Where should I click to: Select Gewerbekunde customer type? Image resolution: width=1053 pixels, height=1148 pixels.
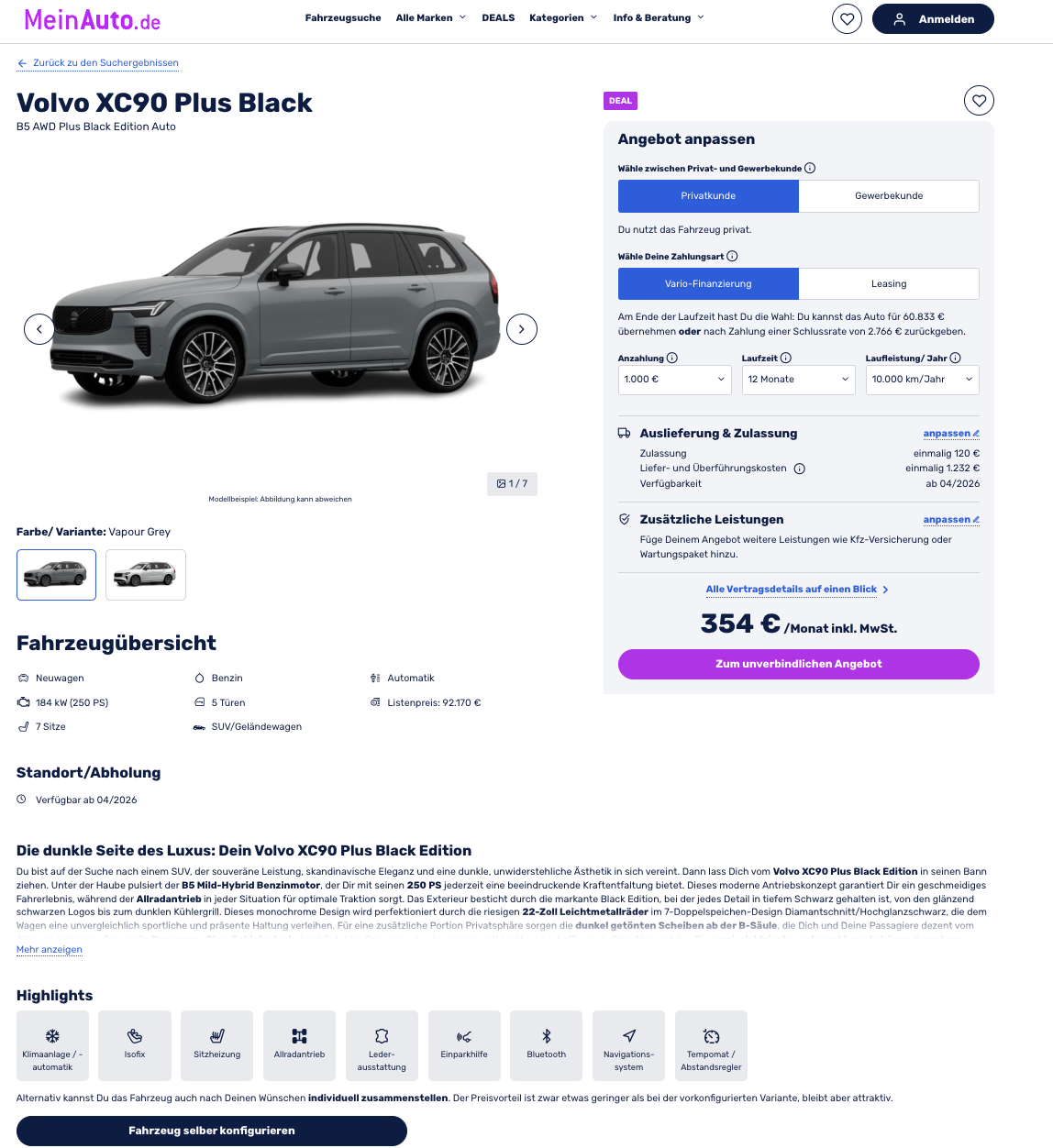889,196
